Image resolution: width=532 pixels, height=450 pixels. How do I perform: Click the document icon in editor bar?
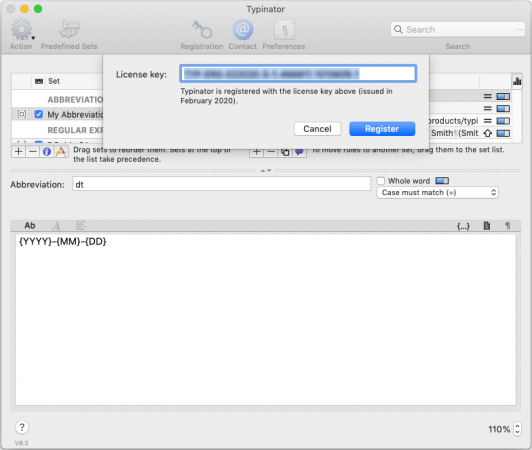pyautogui.click(x=487, y=226)
